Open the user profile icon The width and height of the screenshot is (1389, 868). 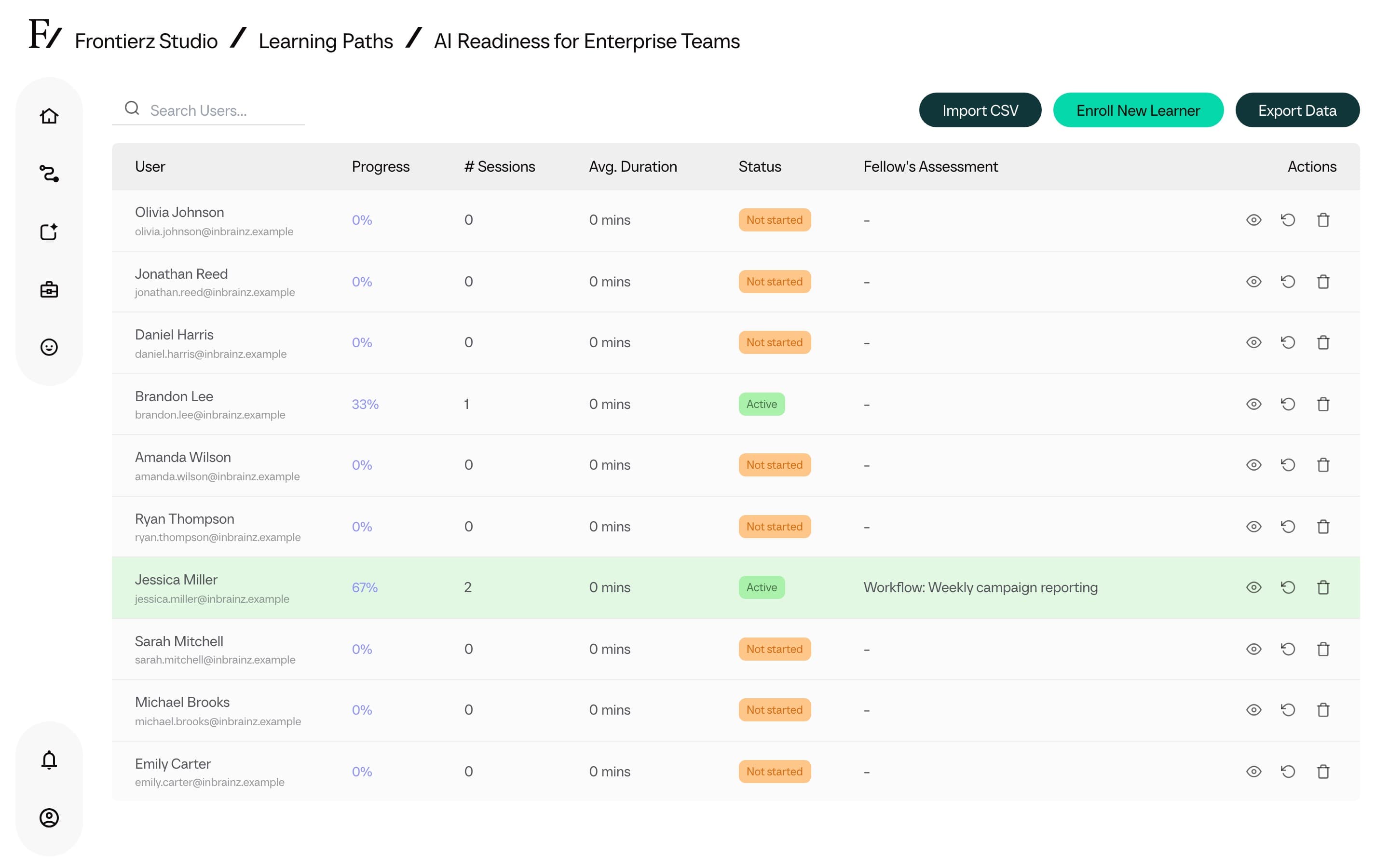pos(49,817)
